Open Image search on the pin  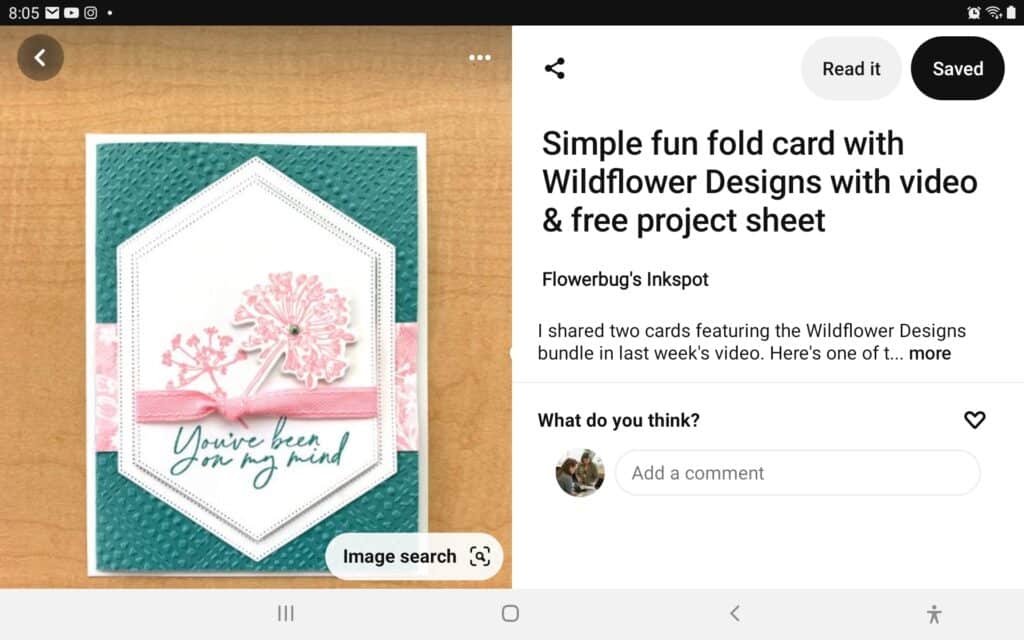[x=414, y=556]
